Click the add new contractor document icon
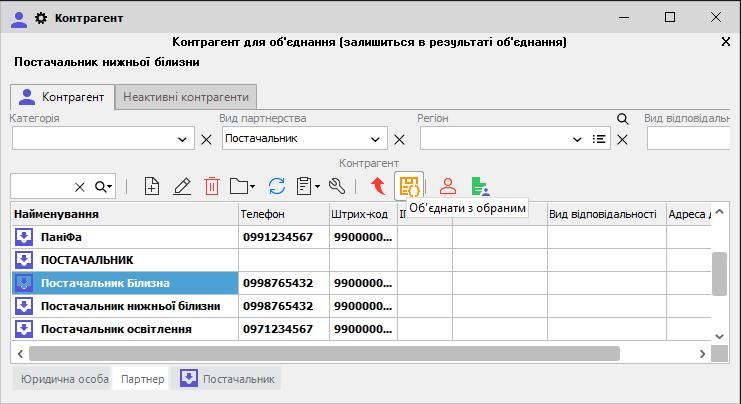This screenshot has height=404, width=741. [152, 186]
